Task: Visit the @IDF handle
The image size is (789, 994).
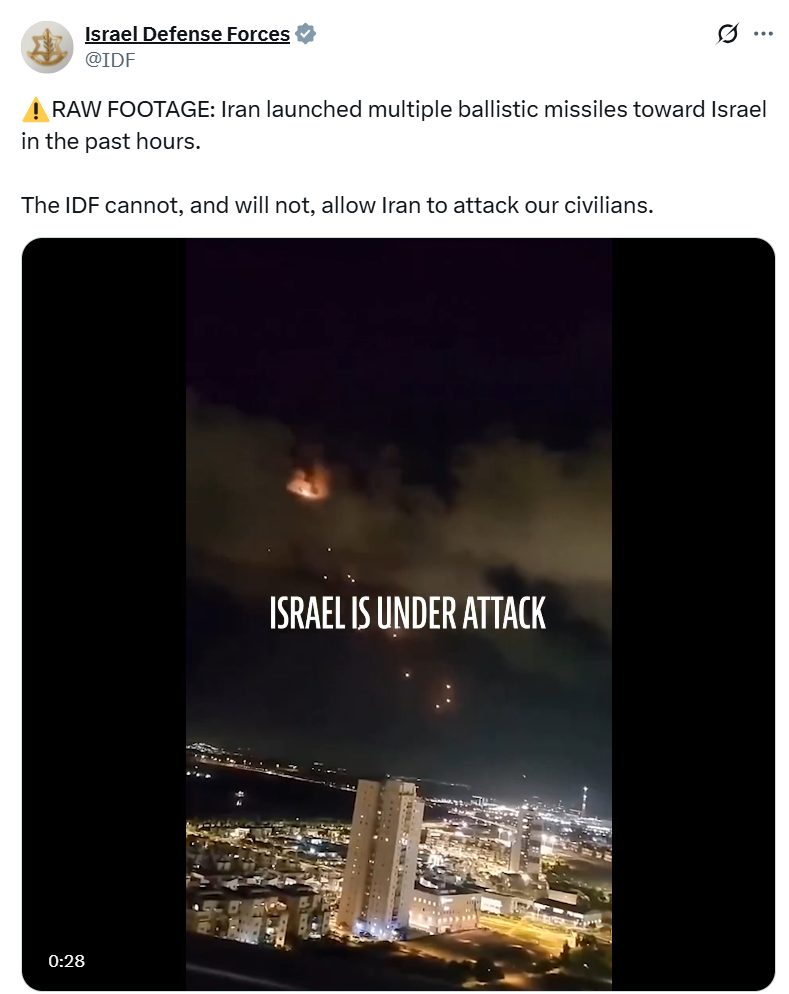Action: pyautogui.click(x=110, y=60)
